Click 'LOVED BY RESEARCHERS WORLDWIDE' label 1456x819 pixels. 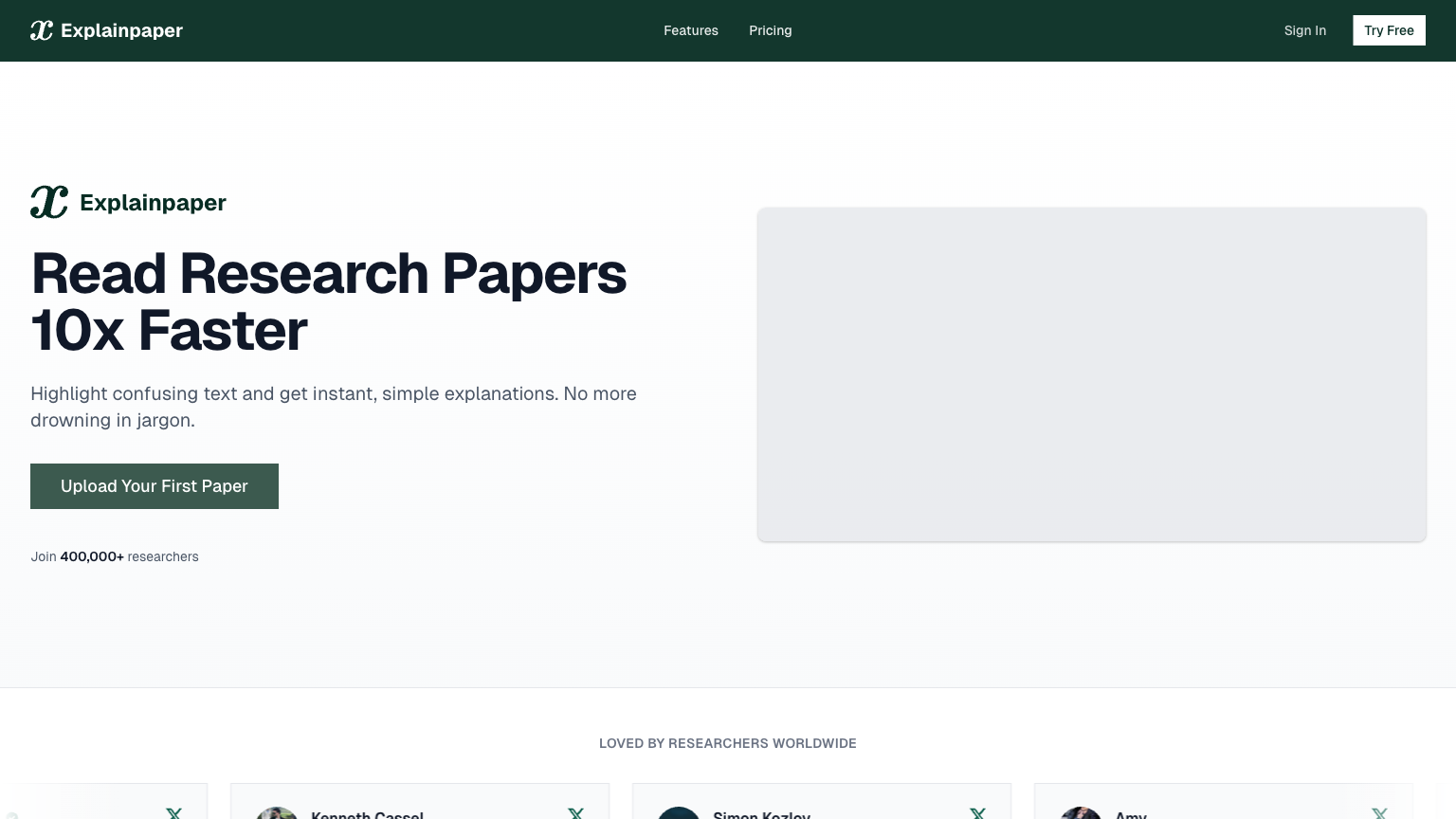(728, 743)
